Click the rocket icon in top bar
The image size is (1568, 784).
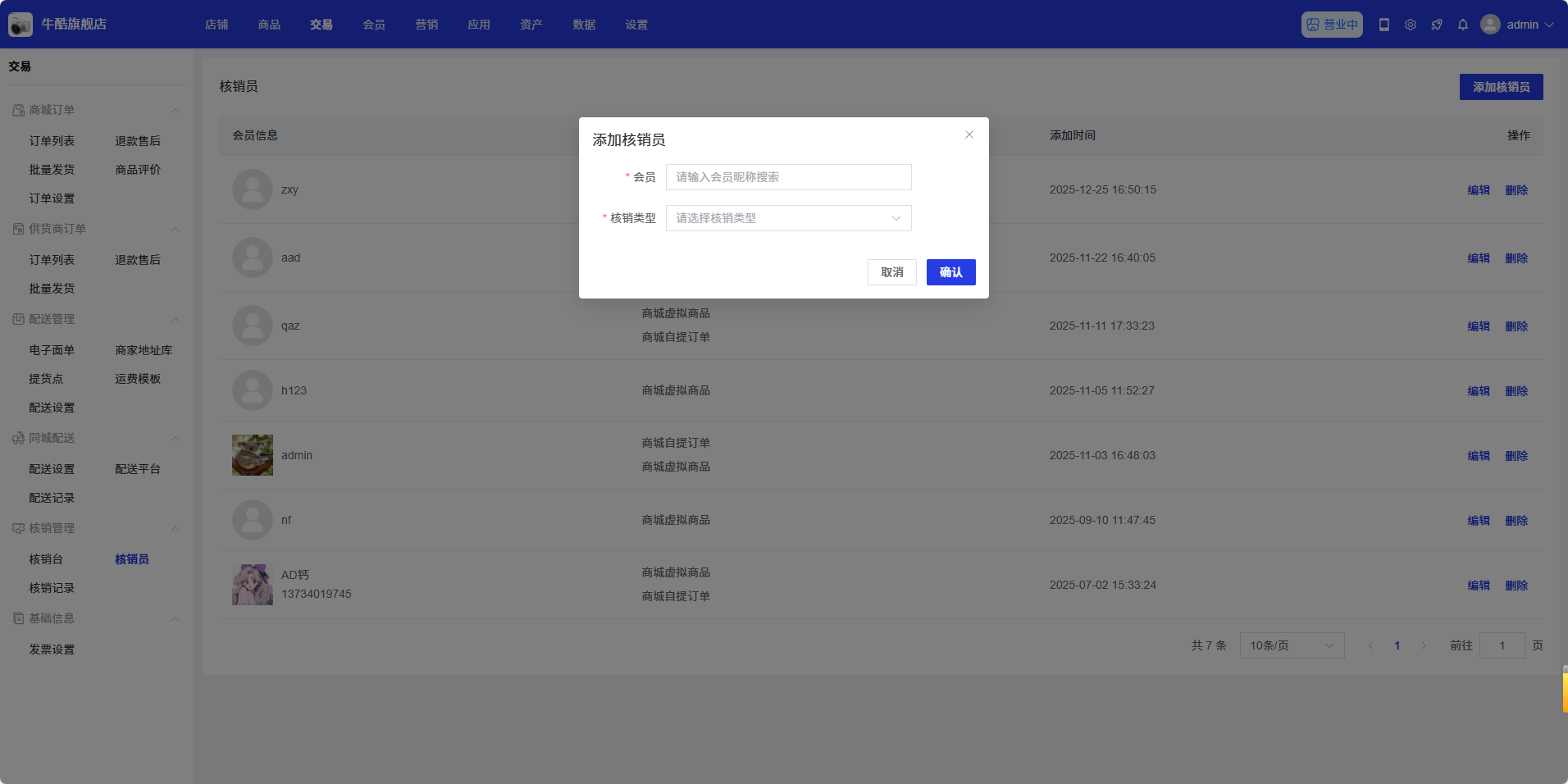click(x=1437, y=25)
